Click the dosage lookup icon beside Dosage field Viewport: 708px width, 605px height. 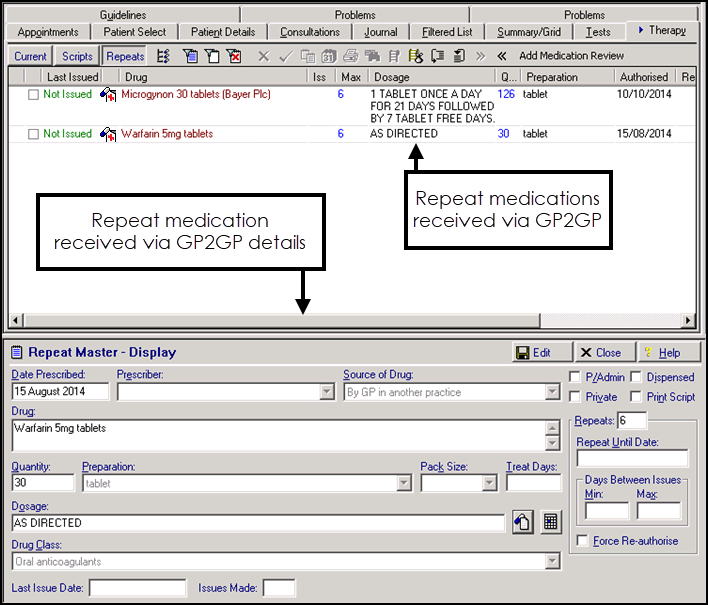click(521, 522)
